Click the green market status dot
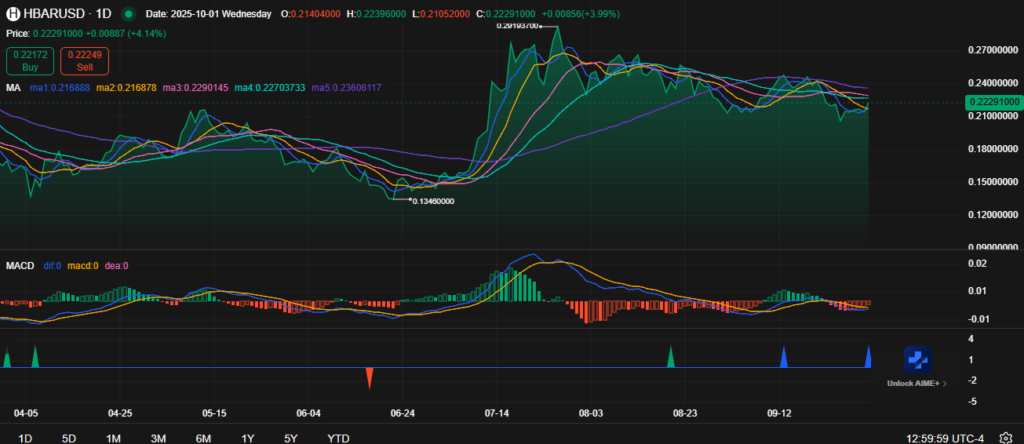This screenshot has width=1024, height=444. pos(128,14)
